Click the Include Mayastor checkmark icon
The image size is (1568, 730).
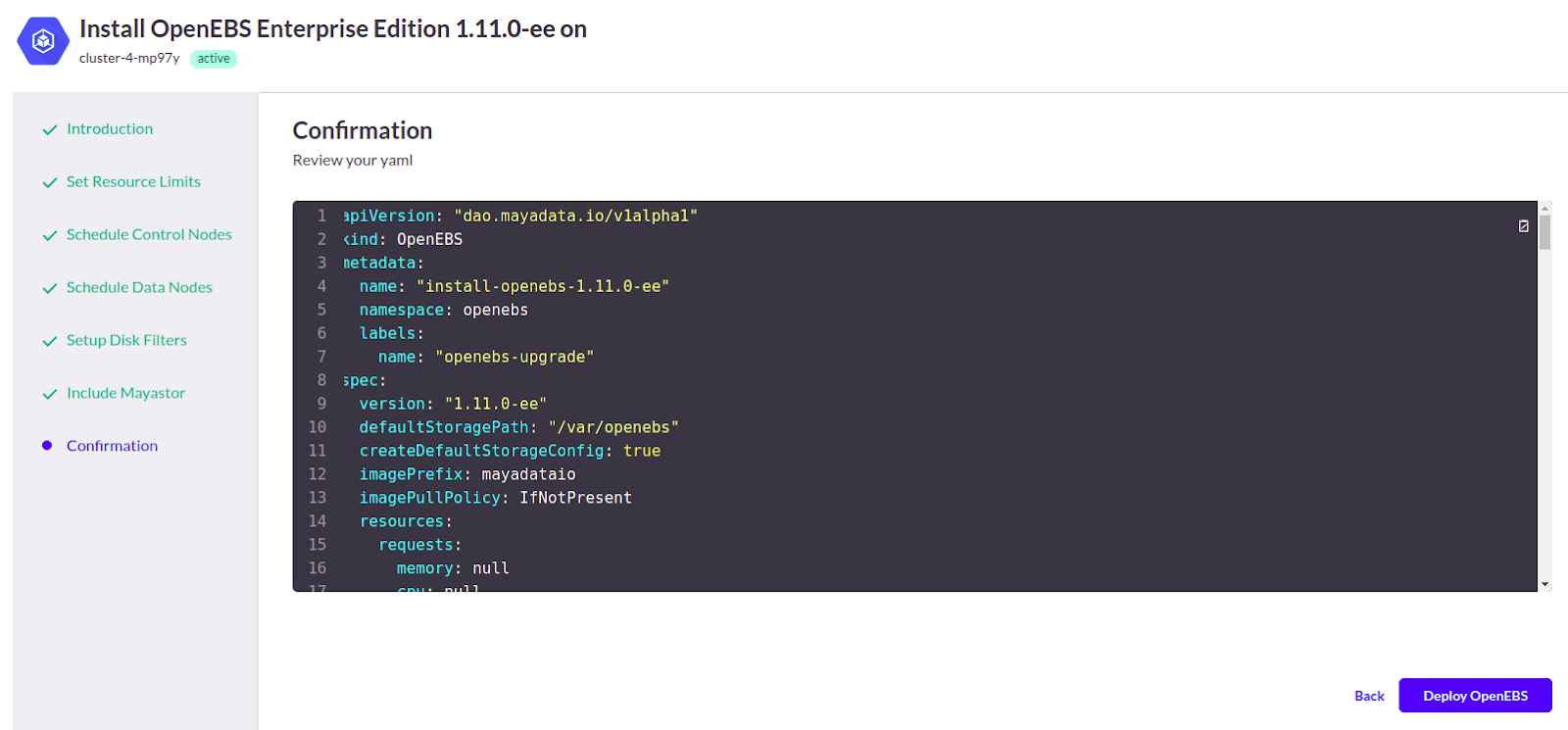[50, 394]
